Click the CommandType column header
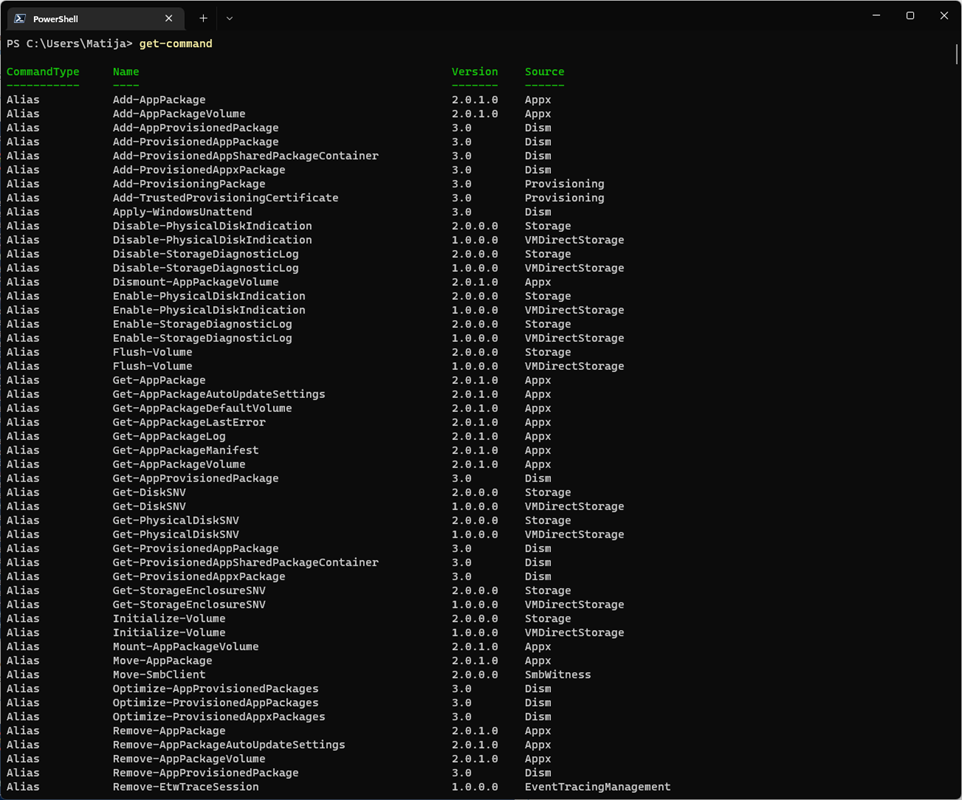Screen dimensions: 962x800 [x=43, y=72]
